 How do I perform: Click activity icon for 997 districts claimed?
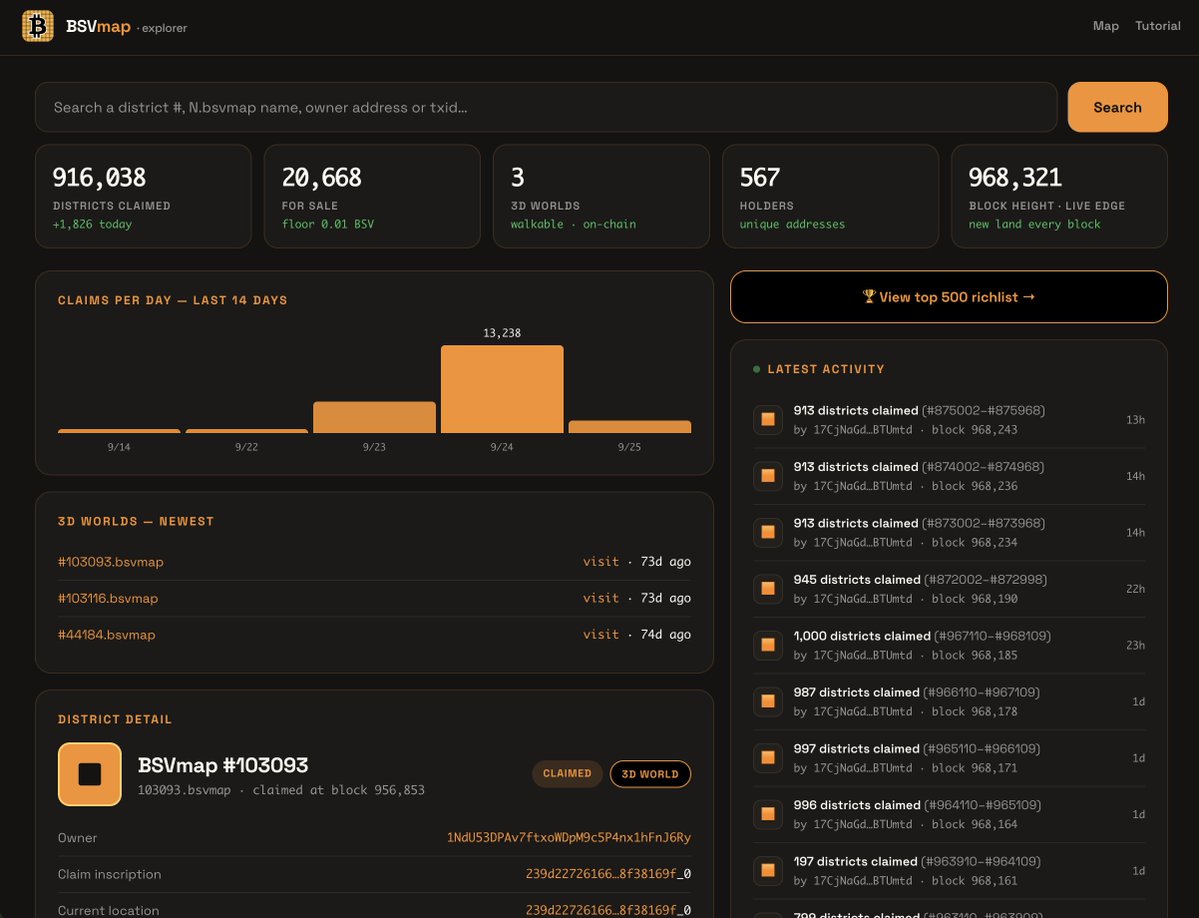point(768,757)
